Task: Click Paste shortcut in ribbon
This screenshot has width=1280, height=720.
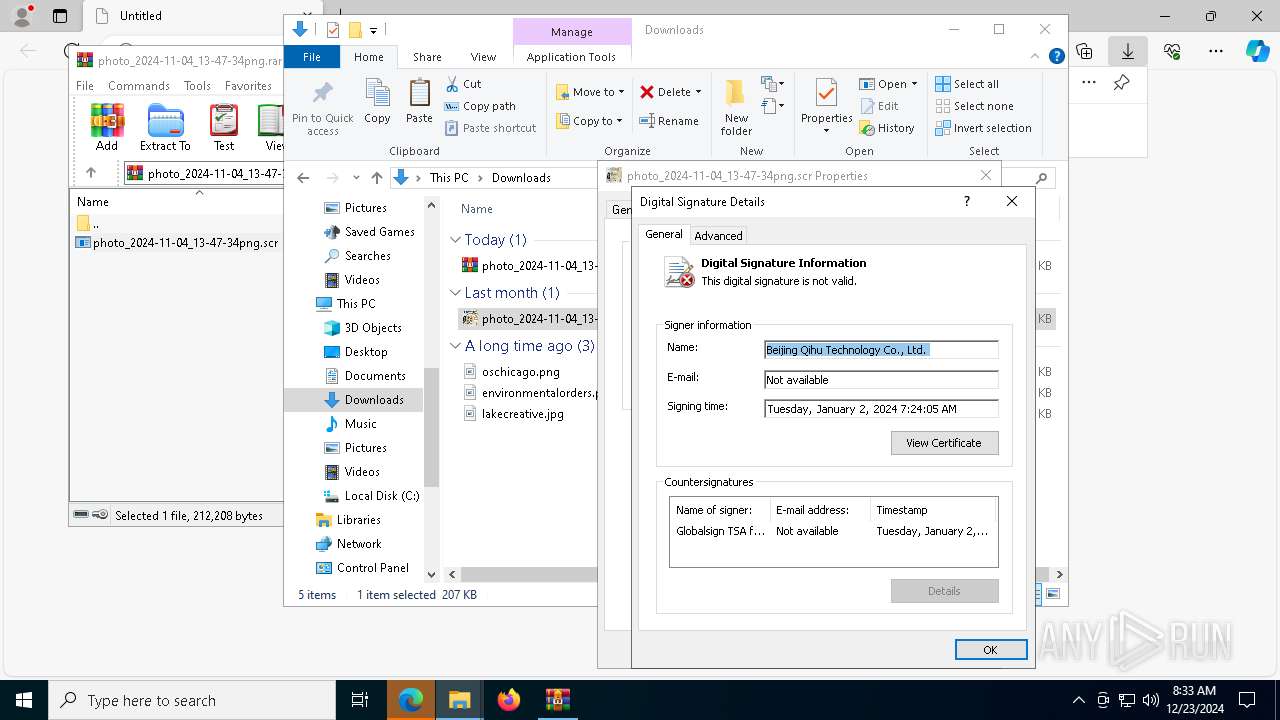Action: tap(490, 128)
